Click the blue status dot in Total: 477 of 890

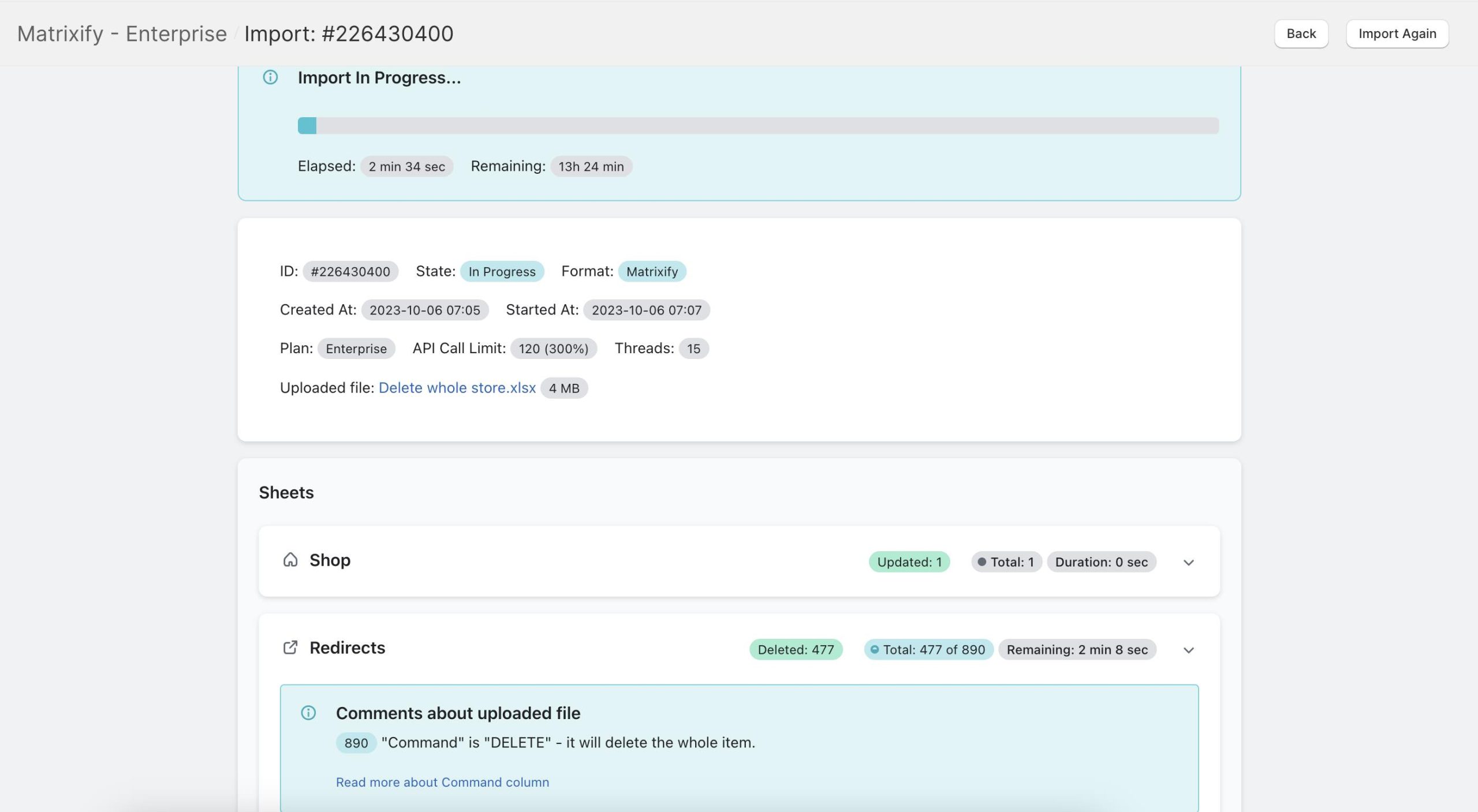pos(874,650)
